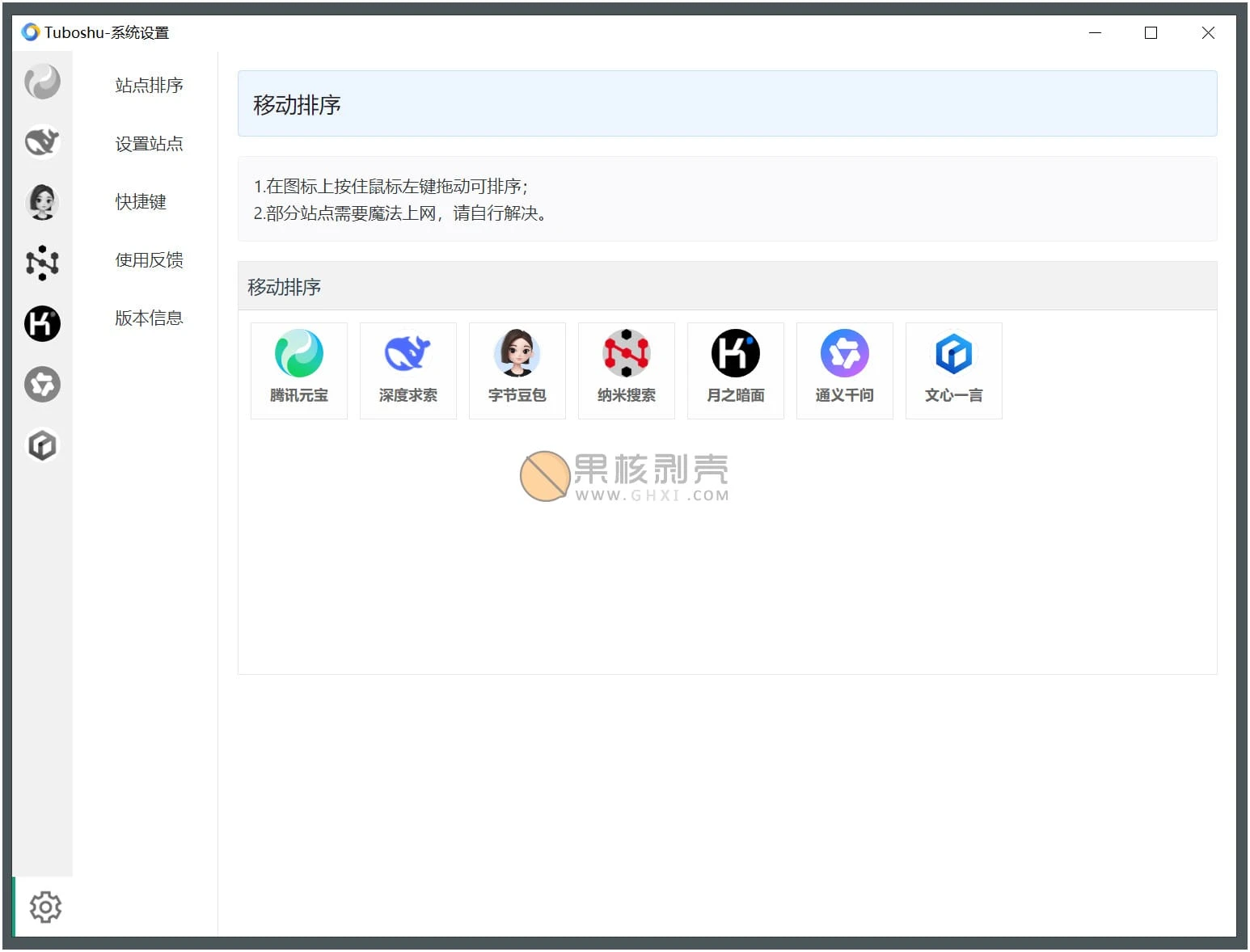Open the 设置站点 menu item
The image size is (1250, 952).
tap(149, 143)
